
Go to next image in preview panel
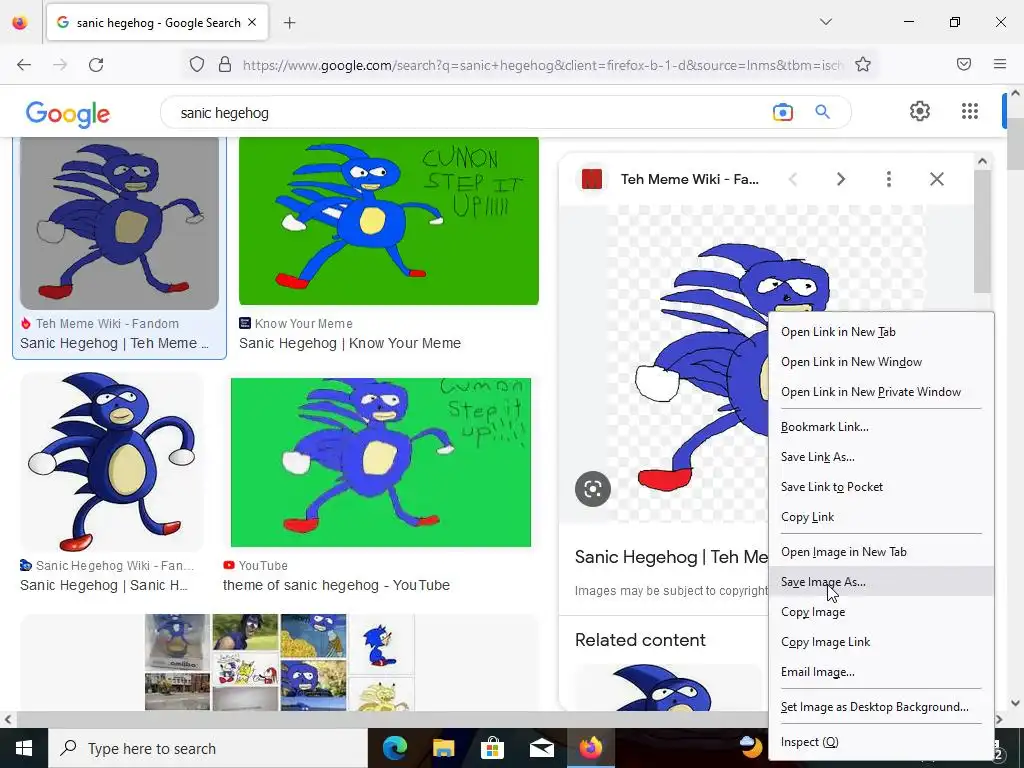[841, 179]
